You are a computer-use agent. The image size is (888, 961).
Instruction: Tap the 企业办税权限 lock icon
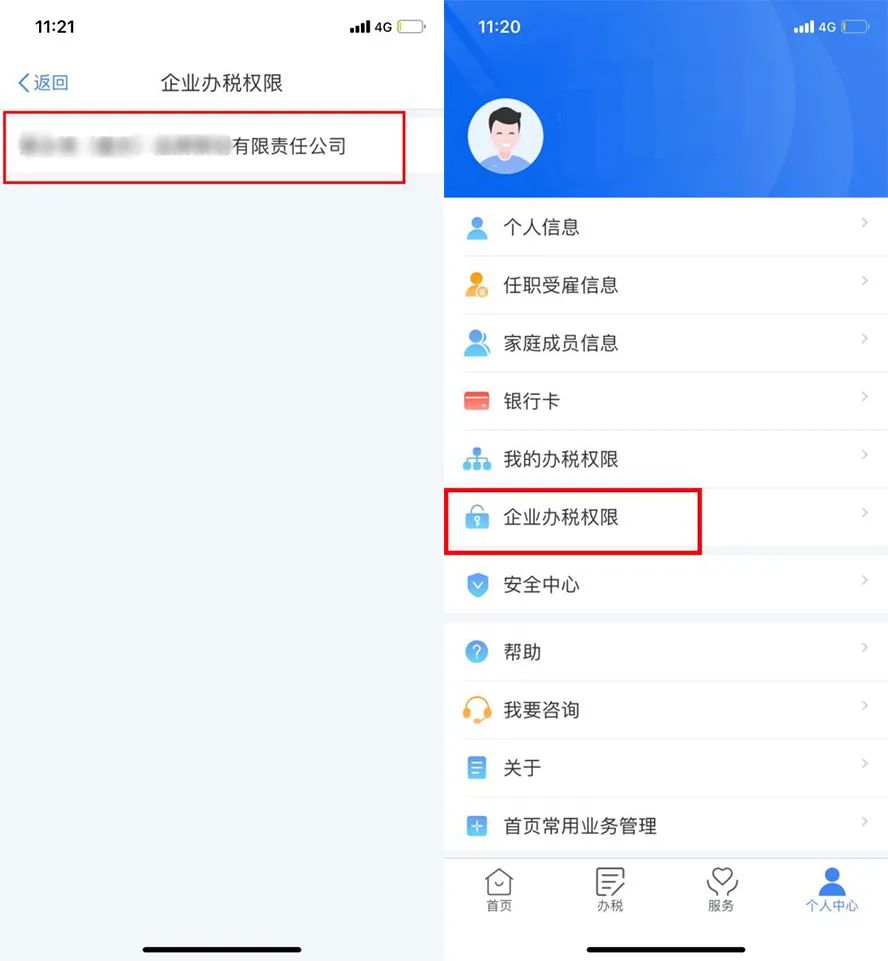(477, 517)
